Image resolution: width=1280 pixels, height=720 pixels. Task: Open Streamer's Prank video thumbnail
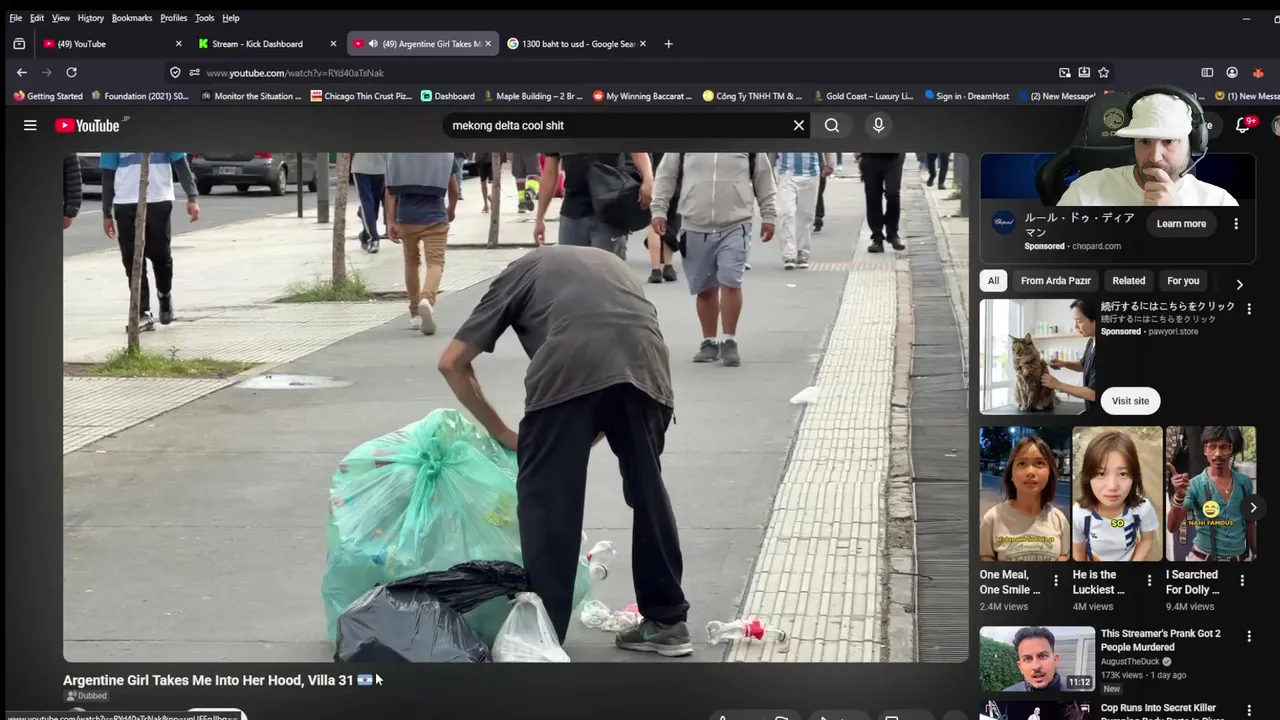(1037, 659)
